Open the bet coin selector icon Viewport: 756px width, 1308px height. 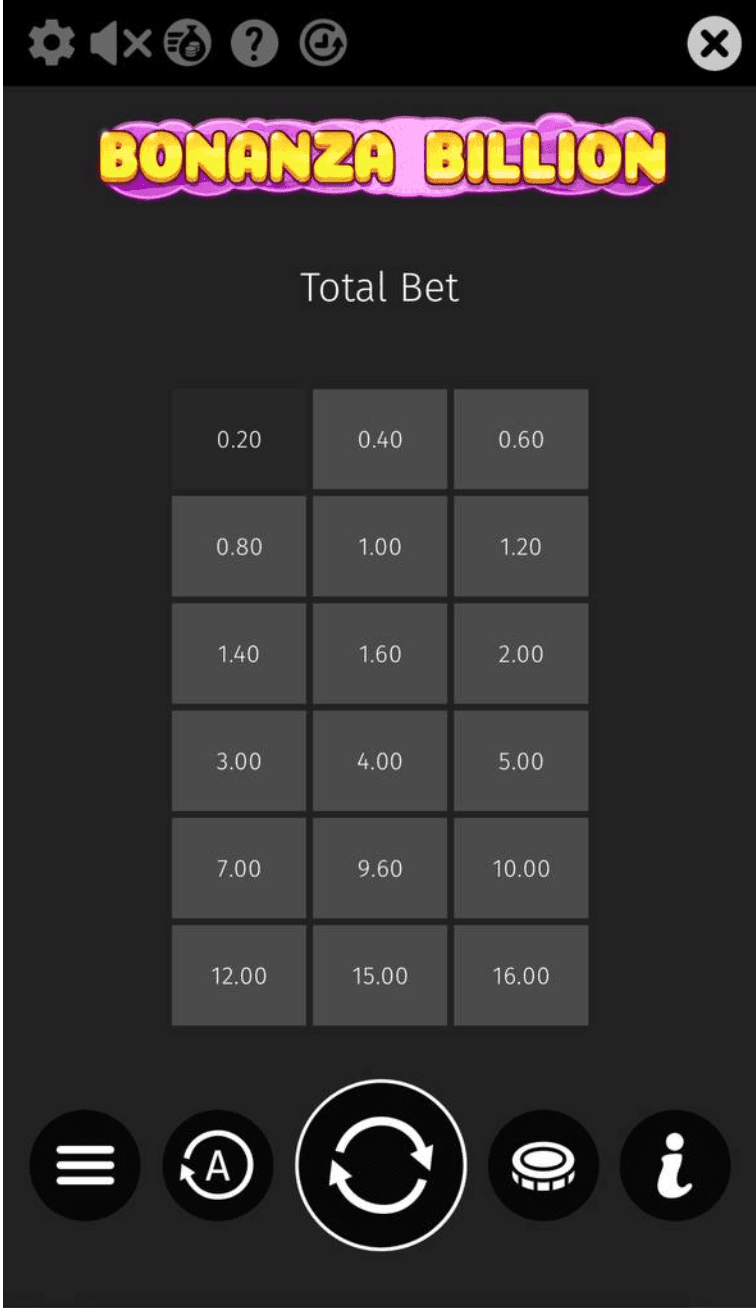(543, 1165)
